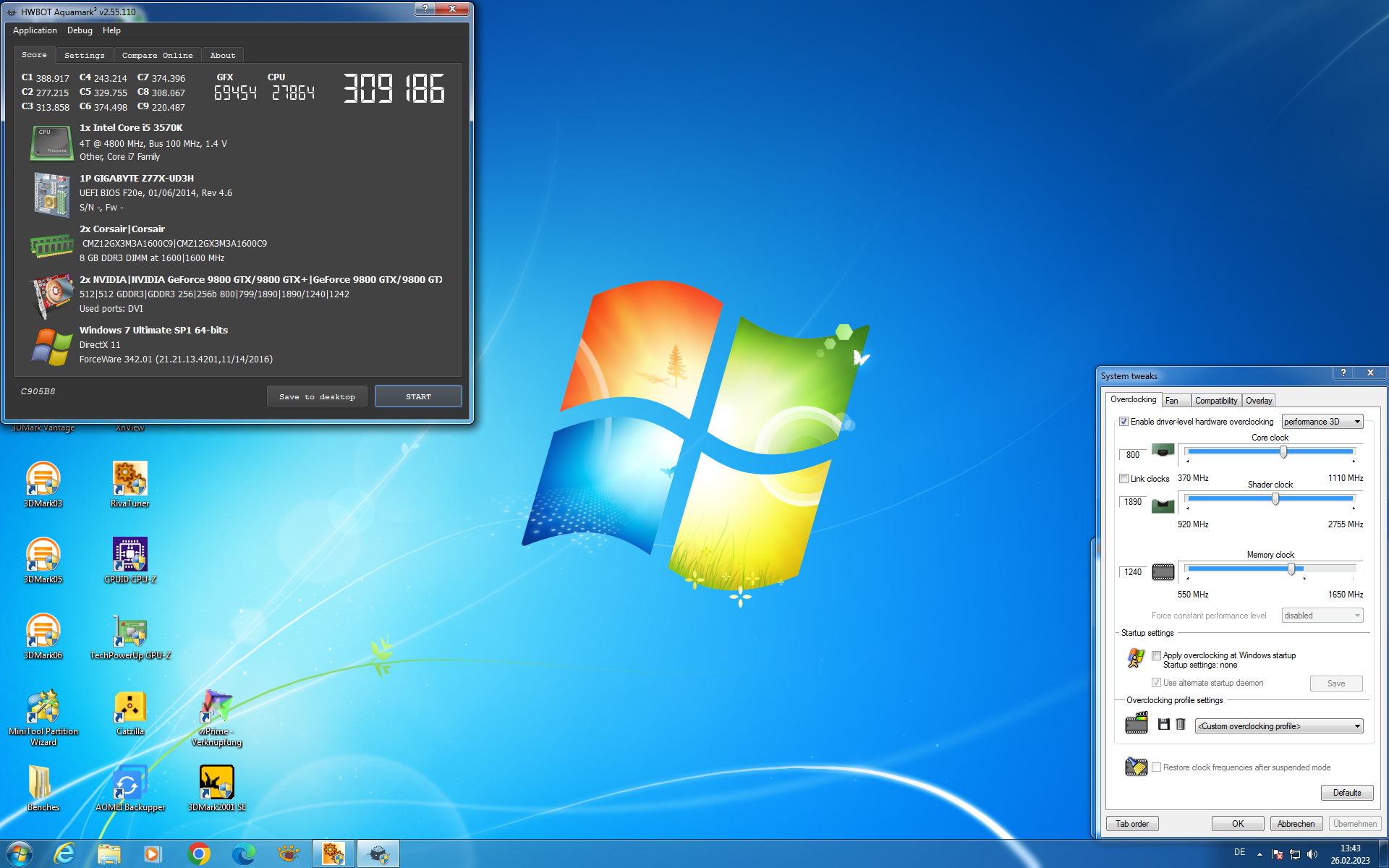Viewport: 1389px width, 868px height.
Task: Click OK in System tweaks
Action: coord(1238,824)
